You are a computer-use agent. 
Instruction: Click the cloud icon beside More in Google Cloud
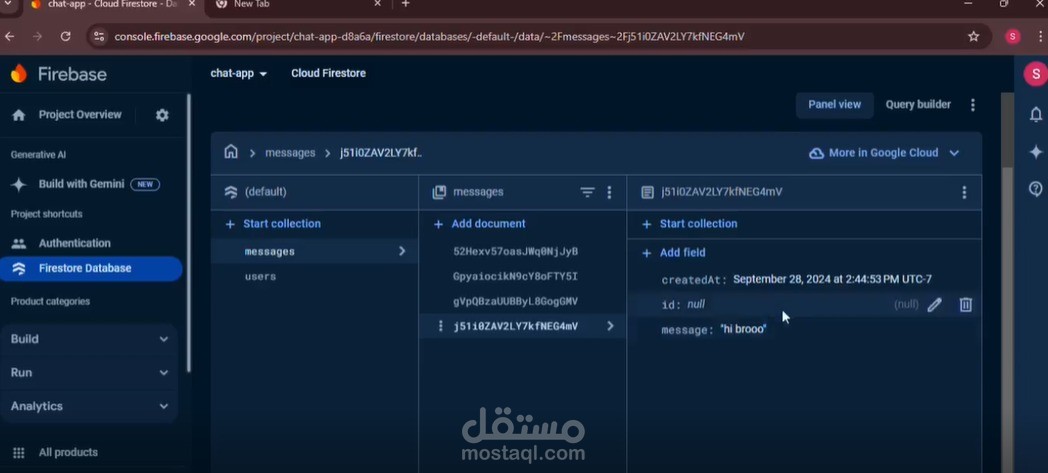[816, 153]
